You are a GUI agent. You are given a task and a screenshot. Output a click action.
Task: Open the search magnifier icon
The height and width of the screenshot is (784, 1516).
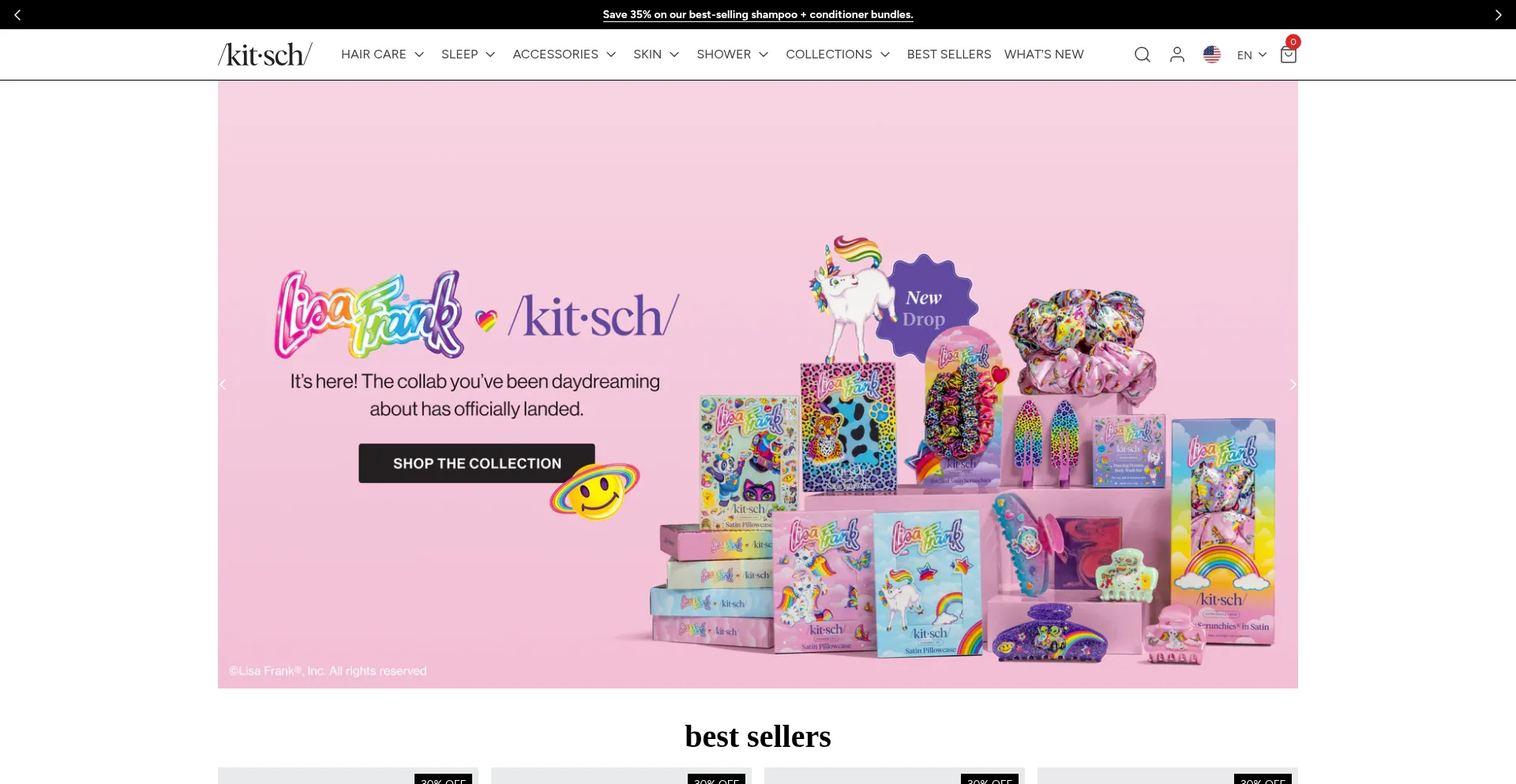pyautogui.click(x=1142, y=54)
